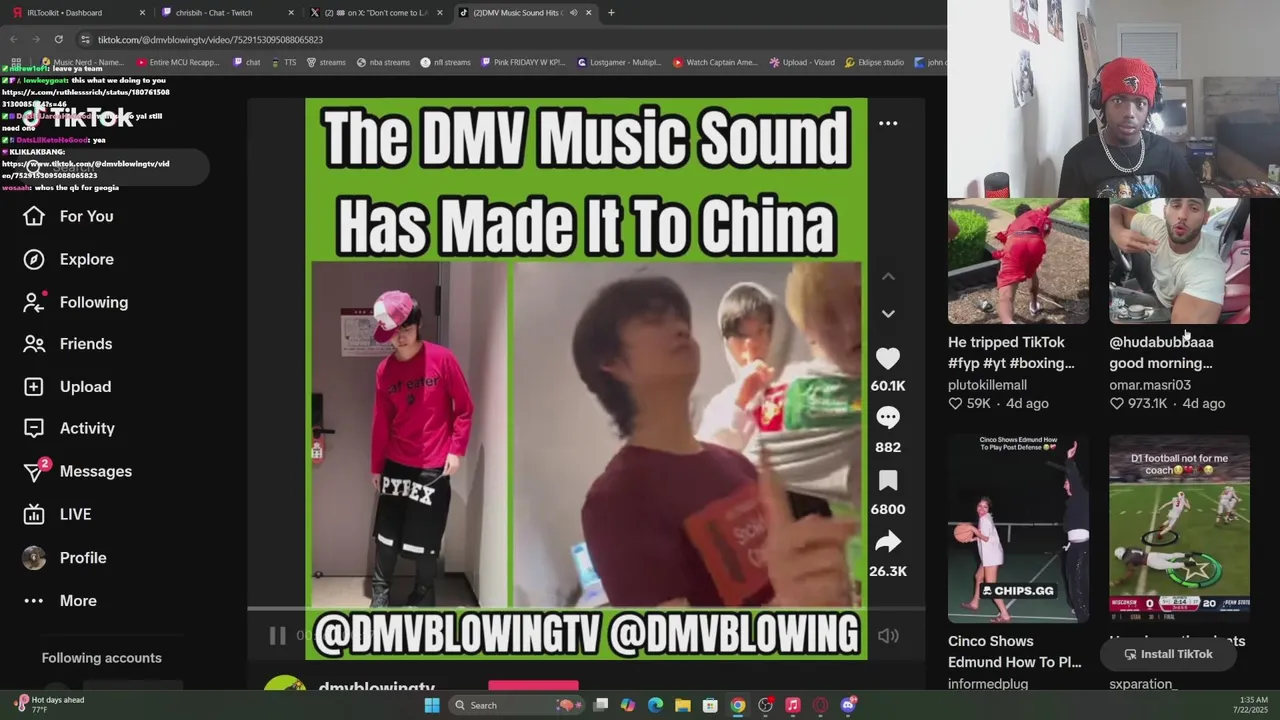Open the nba streams bookmark

point(383,62)
